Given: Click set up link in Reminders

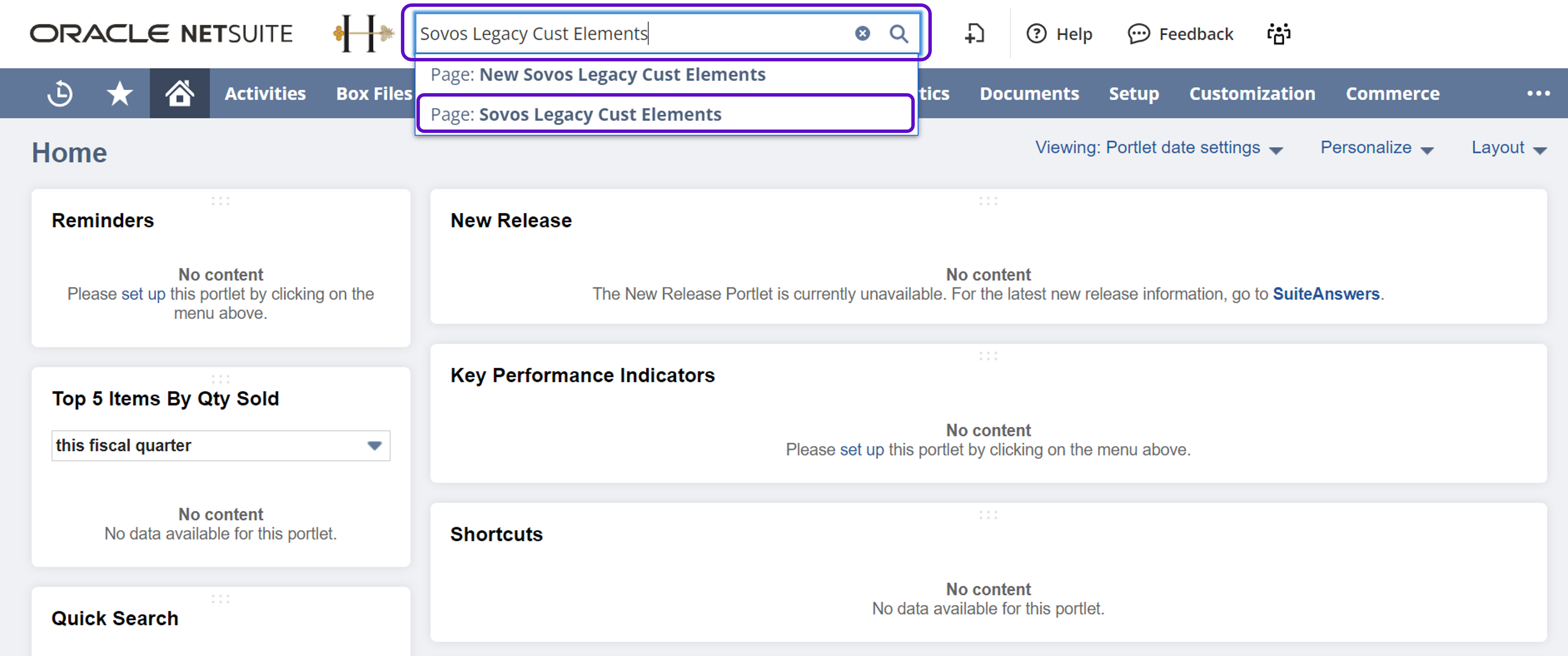Looking at the screenshot, I should [x=143, y=294].
